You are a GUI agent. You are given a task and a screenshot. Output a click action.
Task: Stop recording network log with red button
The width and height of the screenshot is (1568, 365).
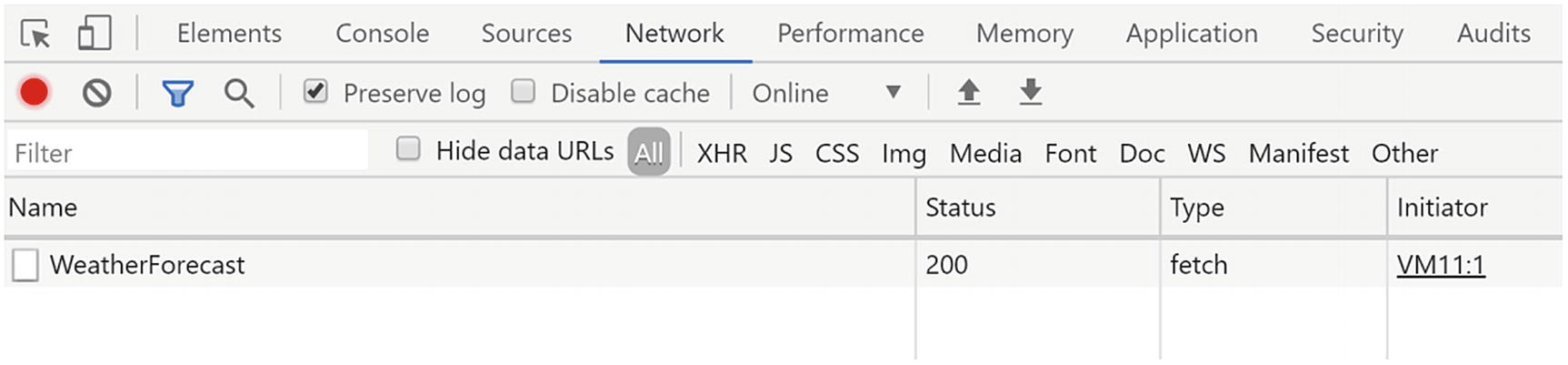click(x=35, y=92)
